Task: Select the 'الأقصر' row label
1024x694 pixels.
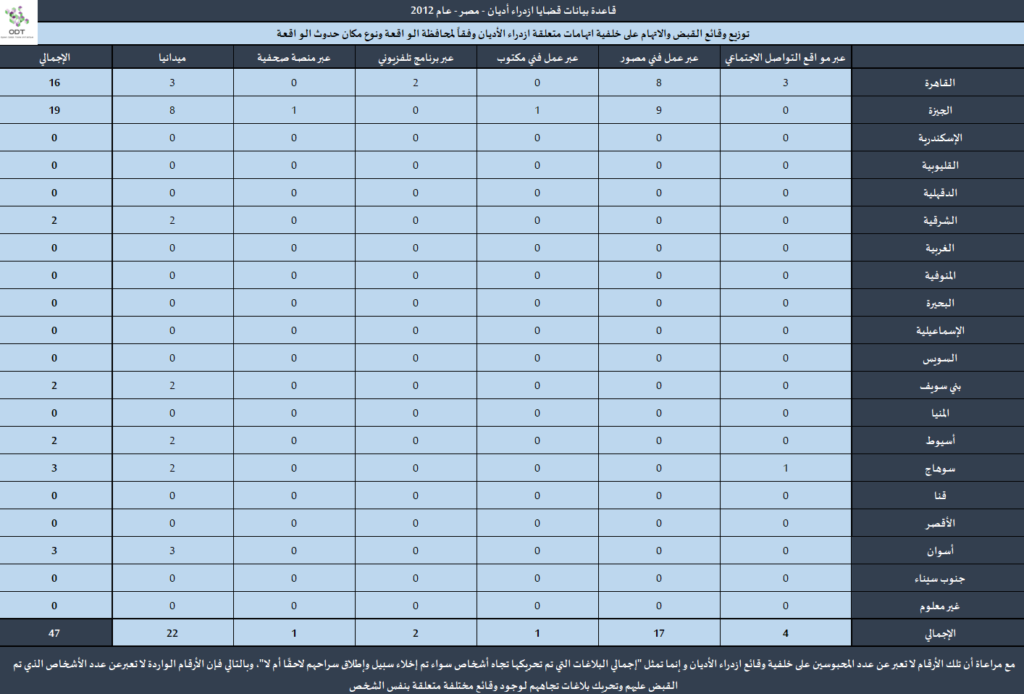Action: (x=940, y=523)
